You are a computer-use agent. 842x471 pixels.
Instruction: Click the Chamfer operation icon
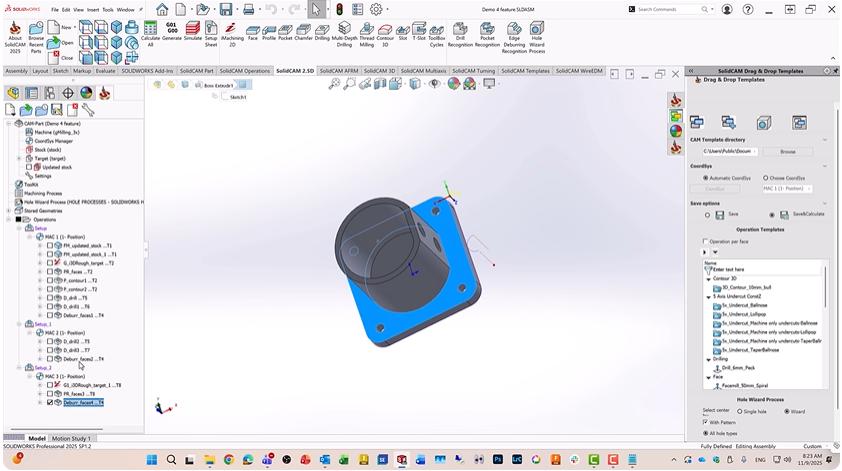tap(303, 34)
